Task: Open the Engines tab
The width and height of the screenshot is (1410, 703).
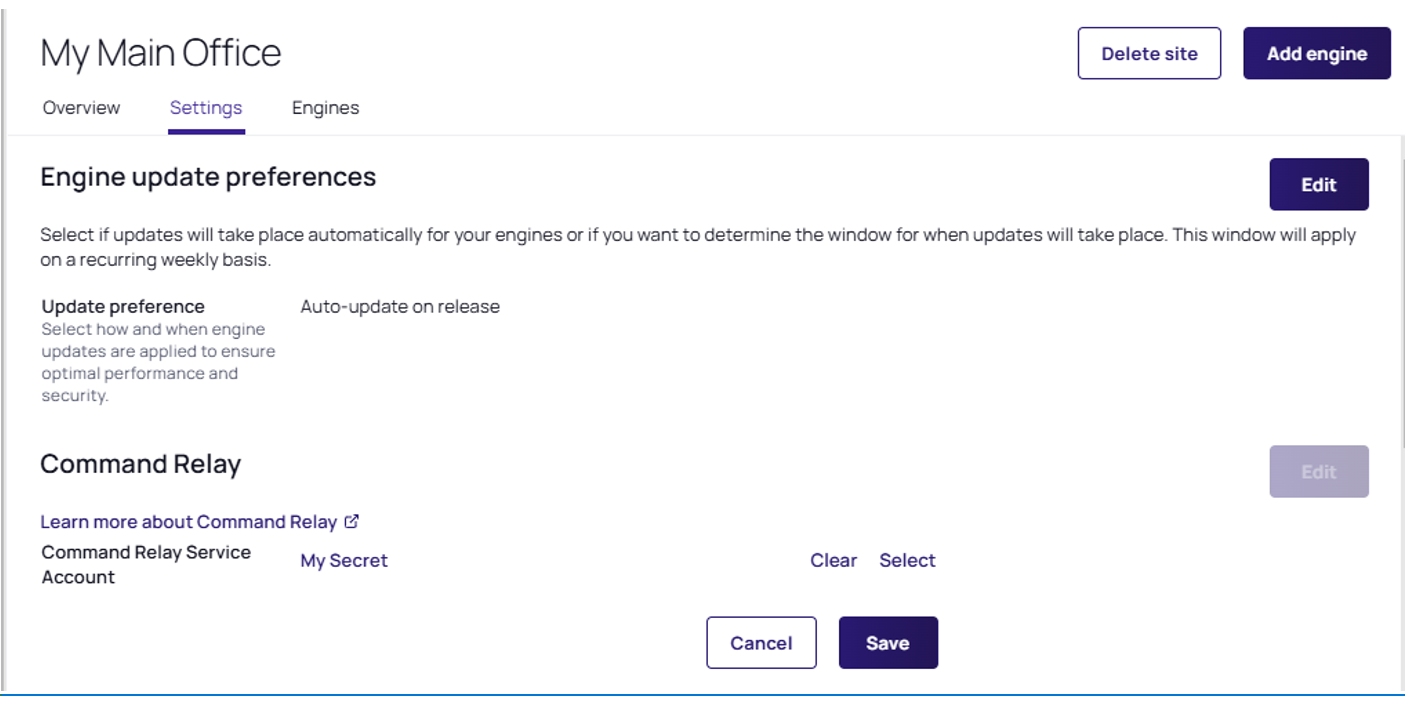Action: click(325, 108)
